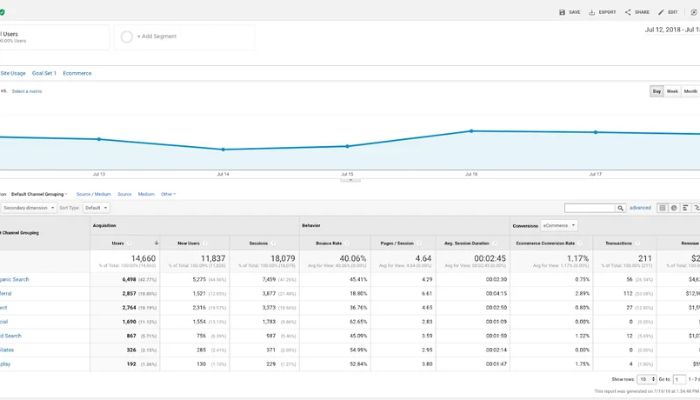
Task: Click the total new users value 11,837
Action: (213, 258)
